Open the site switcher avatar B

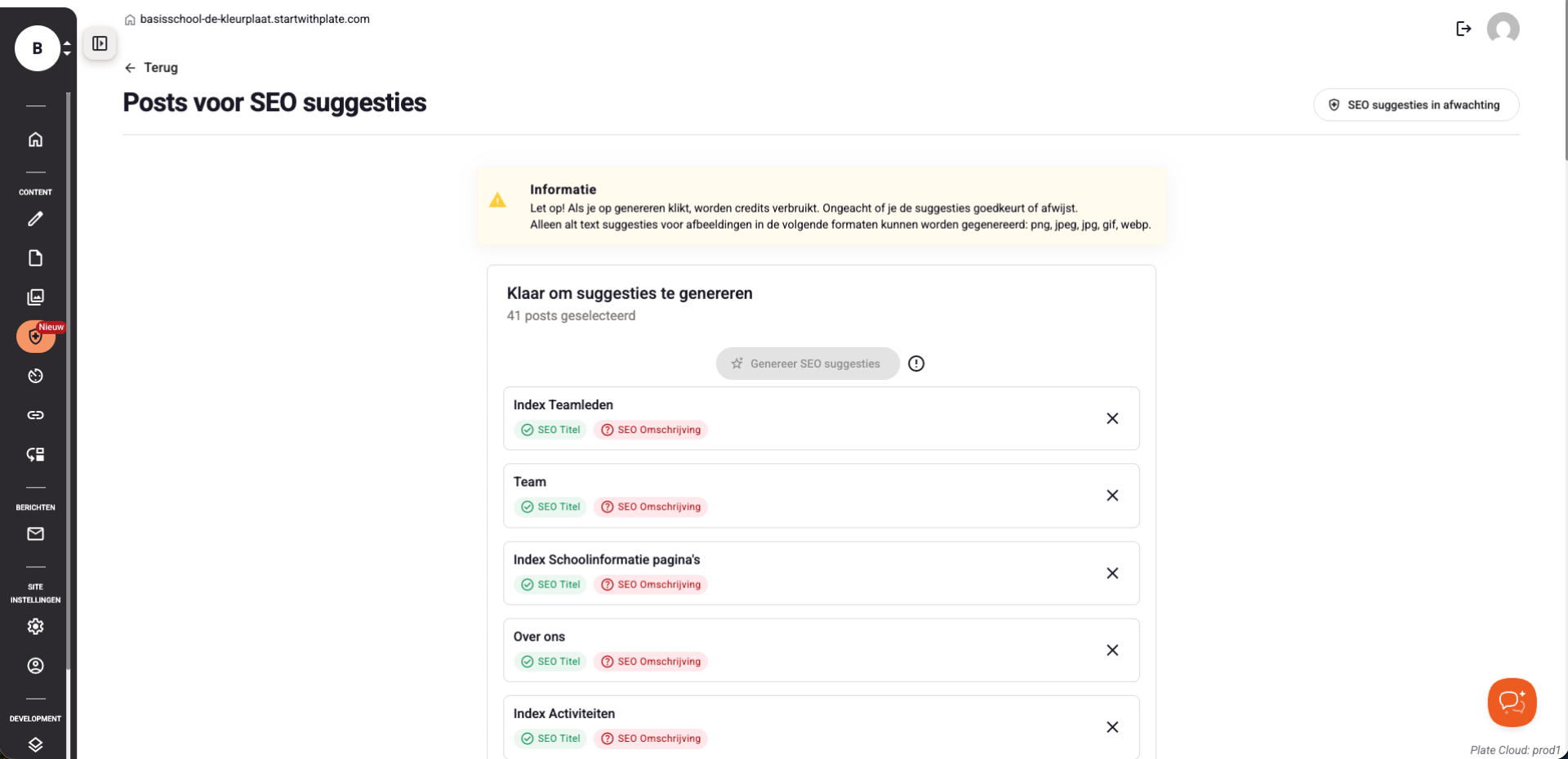tap(37, 48)
